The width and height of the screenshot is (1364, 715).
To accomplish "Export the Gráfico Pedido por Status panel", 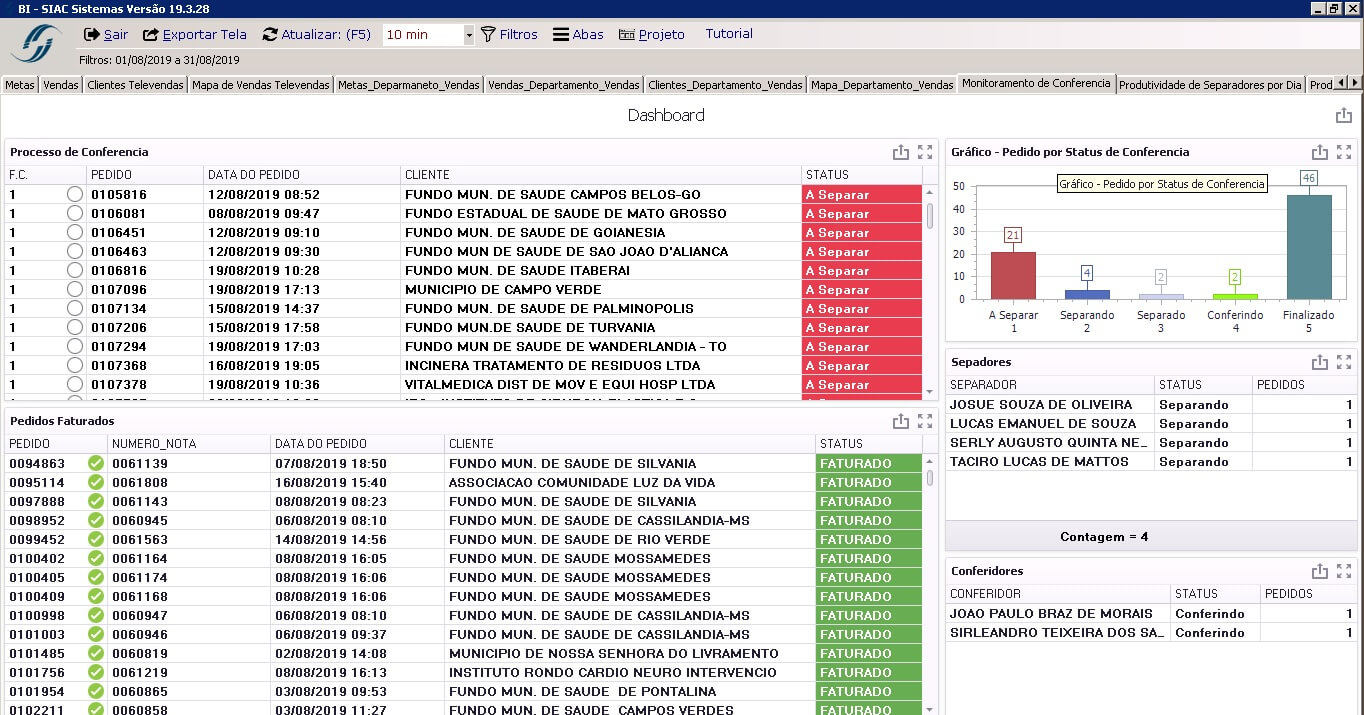I will [1319, 152].
